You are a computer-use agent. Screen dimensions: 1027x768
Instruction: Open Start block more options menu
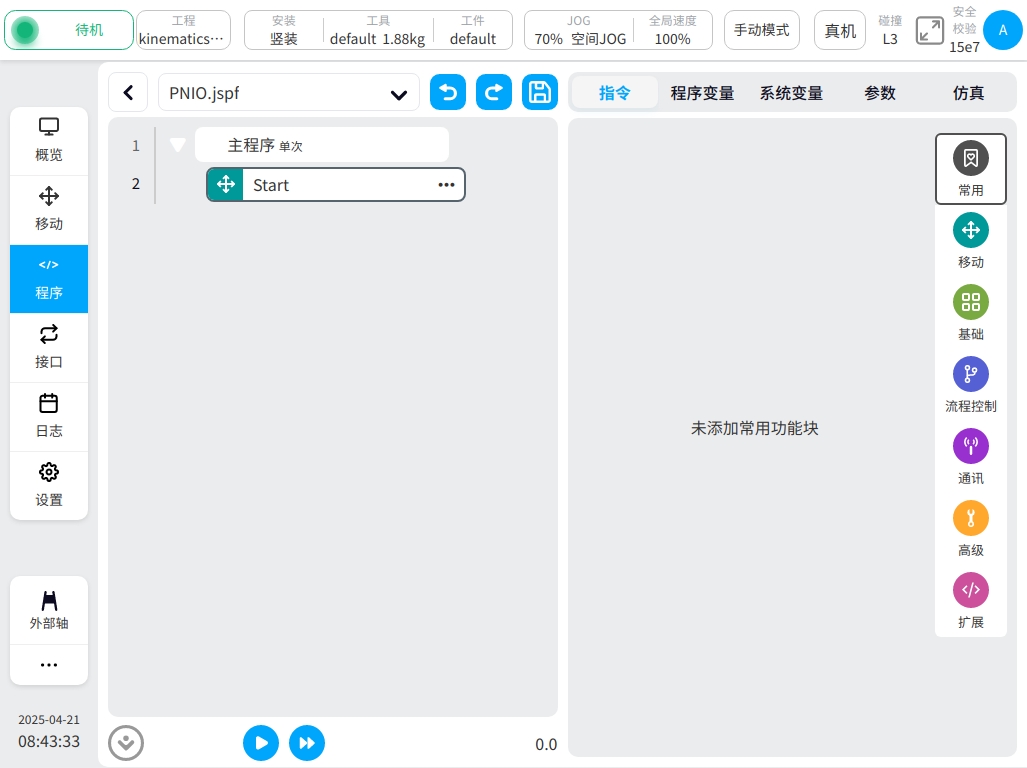(446, 185)
